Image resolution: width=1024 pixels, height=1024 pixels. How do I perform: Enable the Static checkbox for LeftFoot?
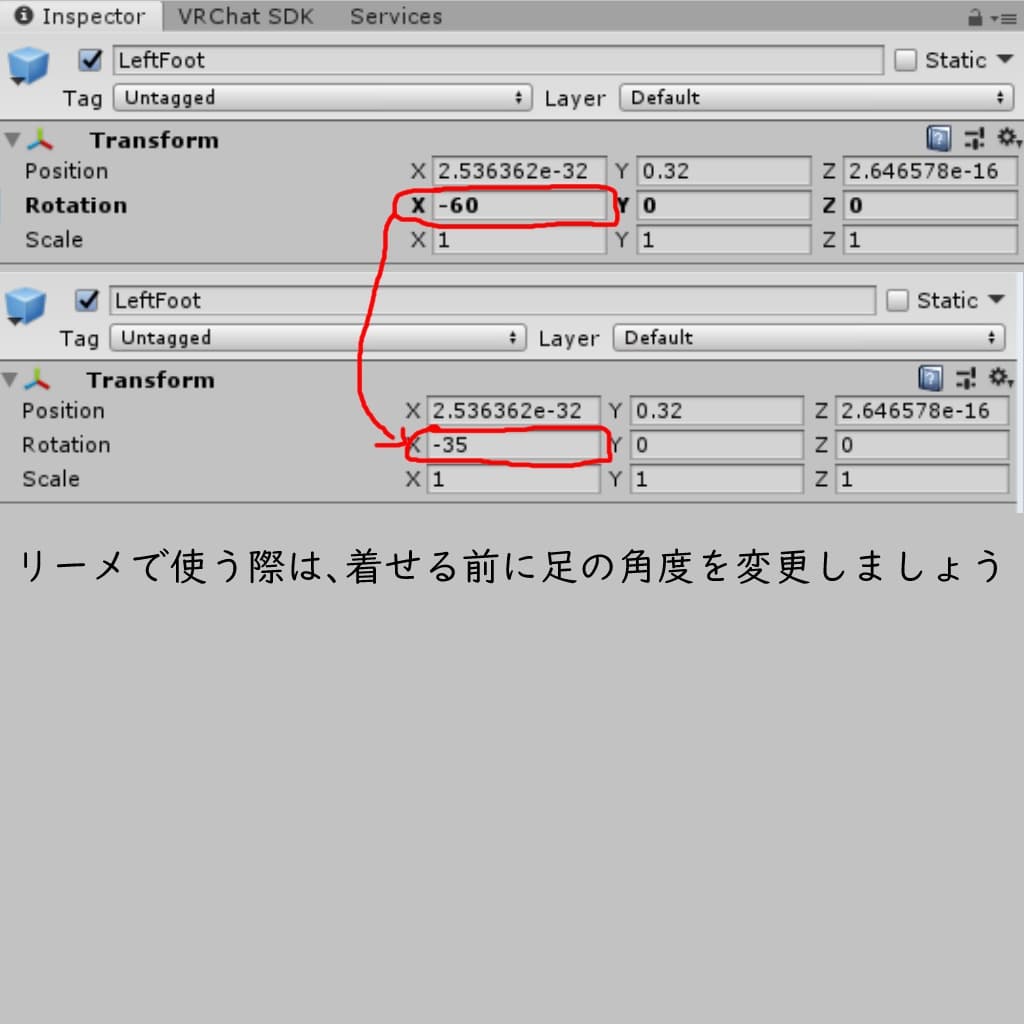pyautogui.click(x=904, y=59)
